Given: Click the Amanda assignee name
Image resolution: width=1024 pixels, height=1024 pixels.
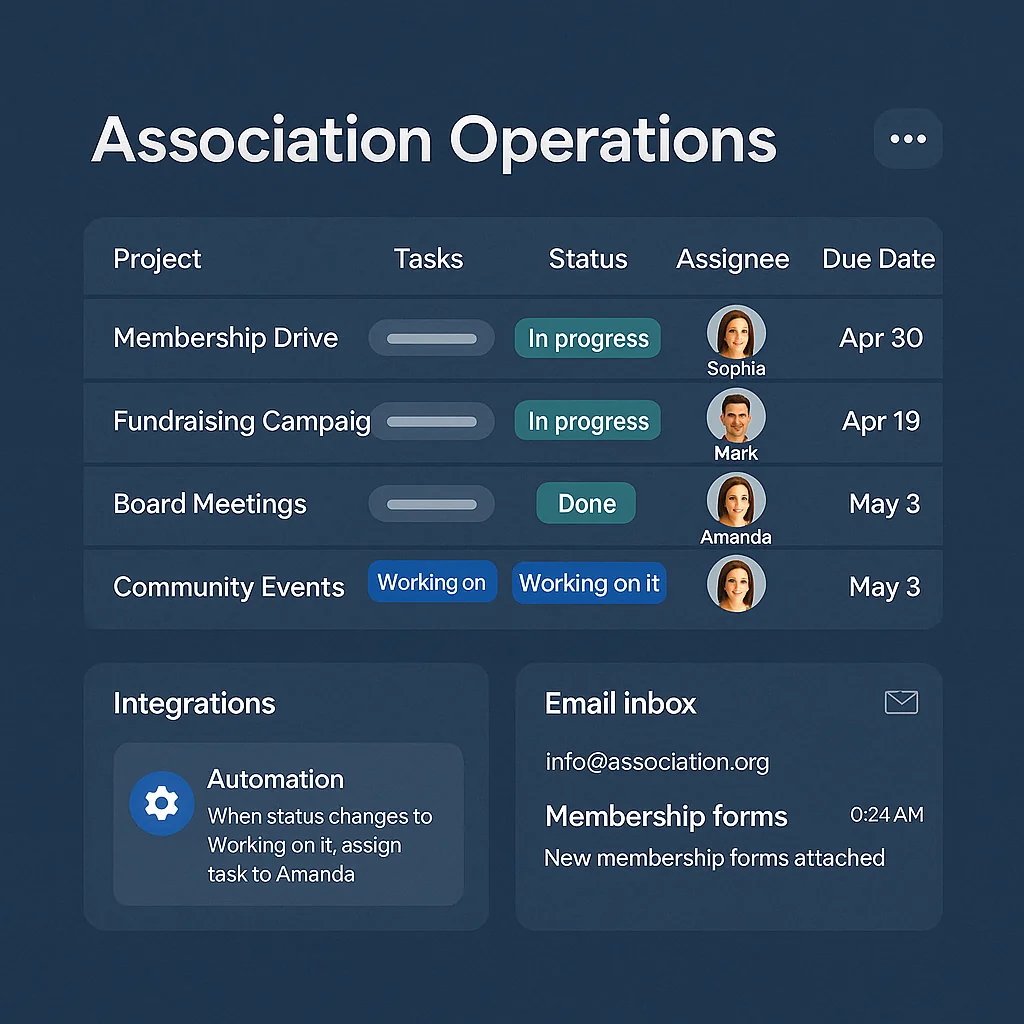Looking at the screenshot, I should pyautogui.click(x=736, y=537).
